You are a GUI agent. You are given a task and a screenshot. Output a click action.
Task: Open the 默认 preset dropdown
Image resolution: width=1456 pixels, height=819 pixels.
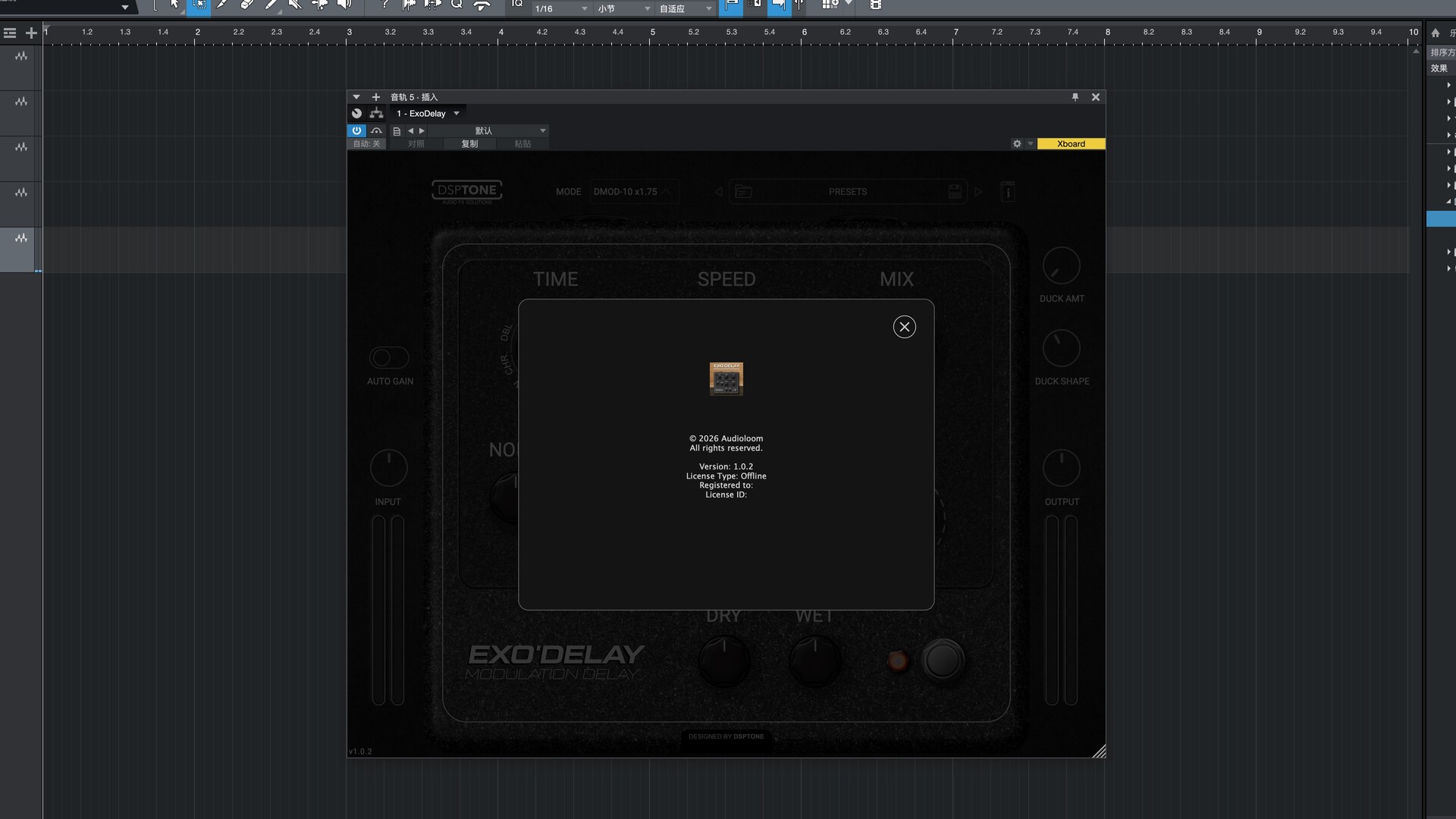click(x=485, y=130)
